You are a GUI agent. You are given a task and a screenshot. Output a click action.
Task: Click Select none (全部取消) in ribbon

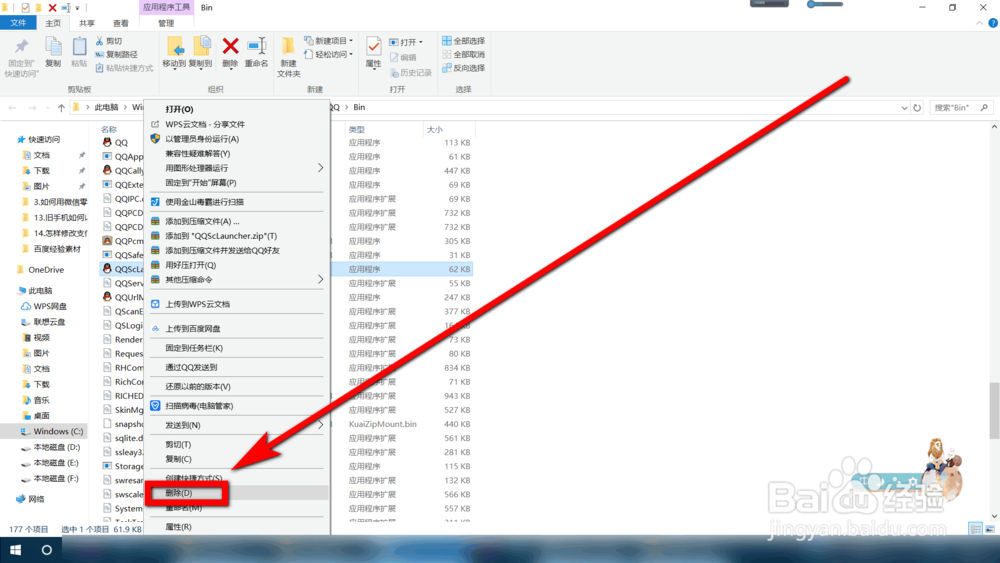464,54
